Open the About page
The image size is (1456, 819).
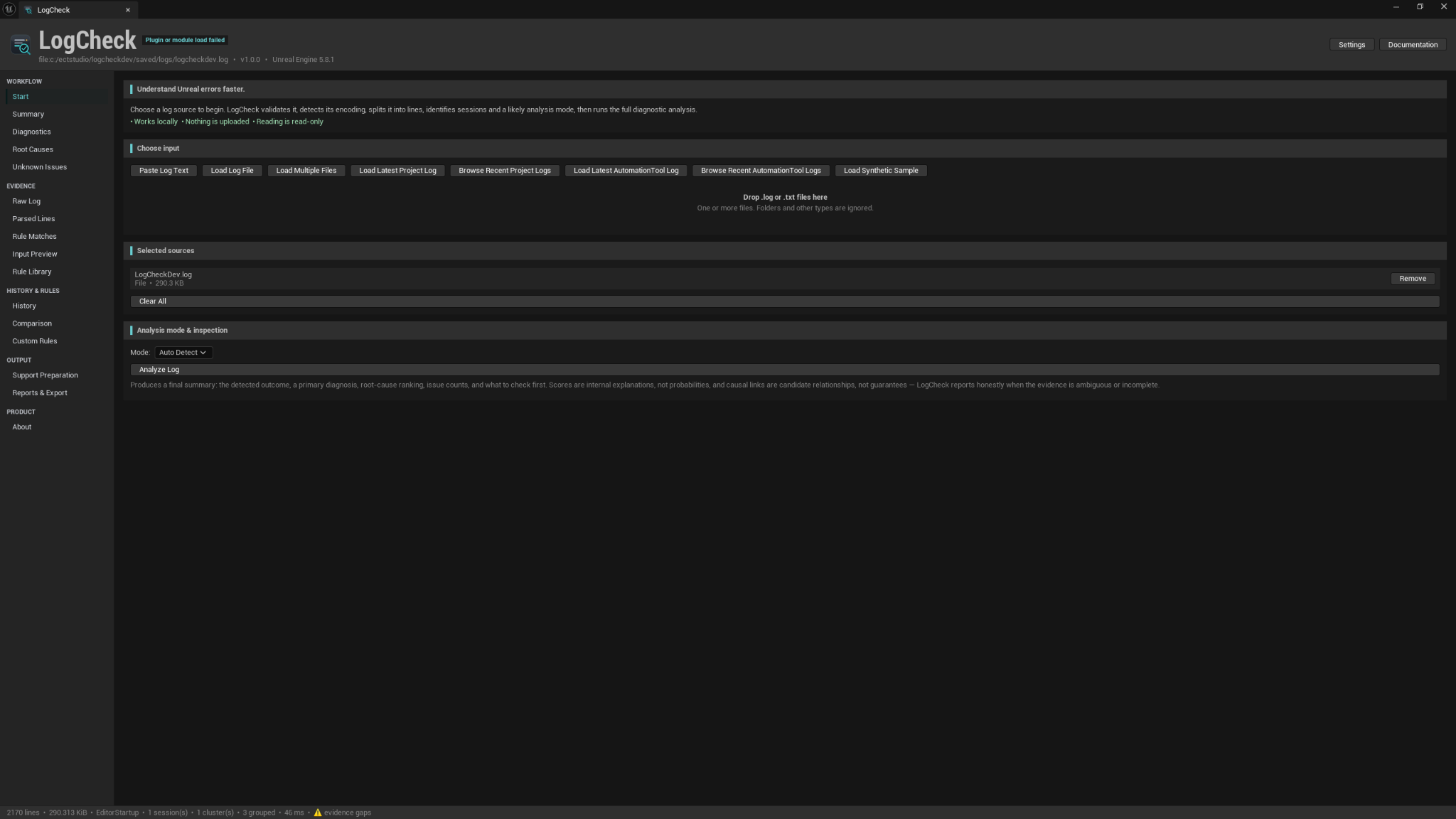click(57, 427)
